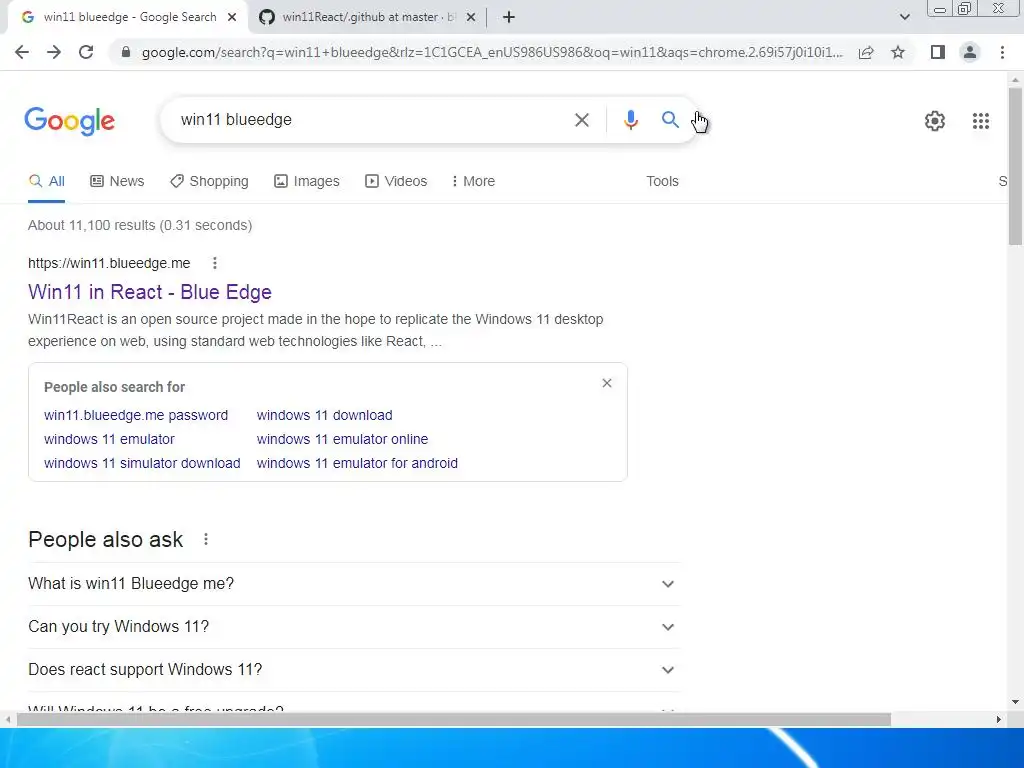Image resolution: width=1024 pixels, height=768 pixels.
Task: Open the Google apps grid
Action: click(x=980, y=121)
